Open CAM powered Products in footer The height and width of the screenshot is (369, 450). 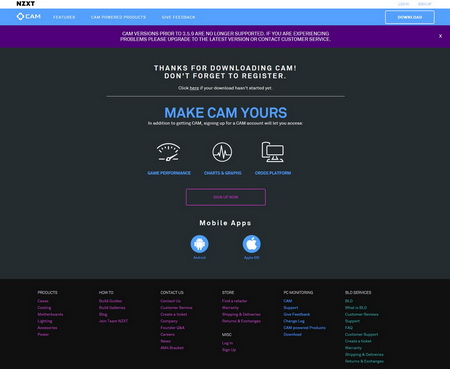tap(304, 328)
